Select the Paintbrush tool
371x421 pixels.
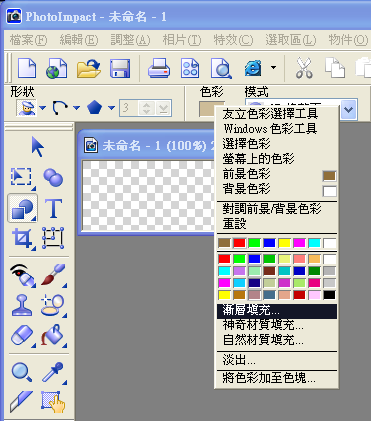click(x=53, y=275)
